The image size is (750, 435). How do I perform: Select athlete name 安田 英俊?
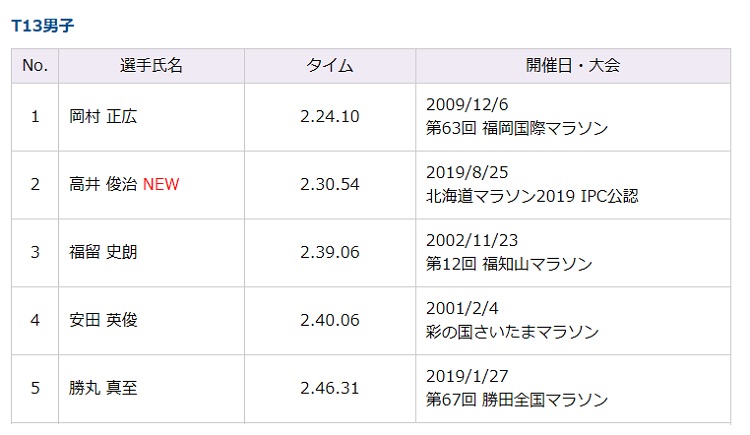coord(104,320)
